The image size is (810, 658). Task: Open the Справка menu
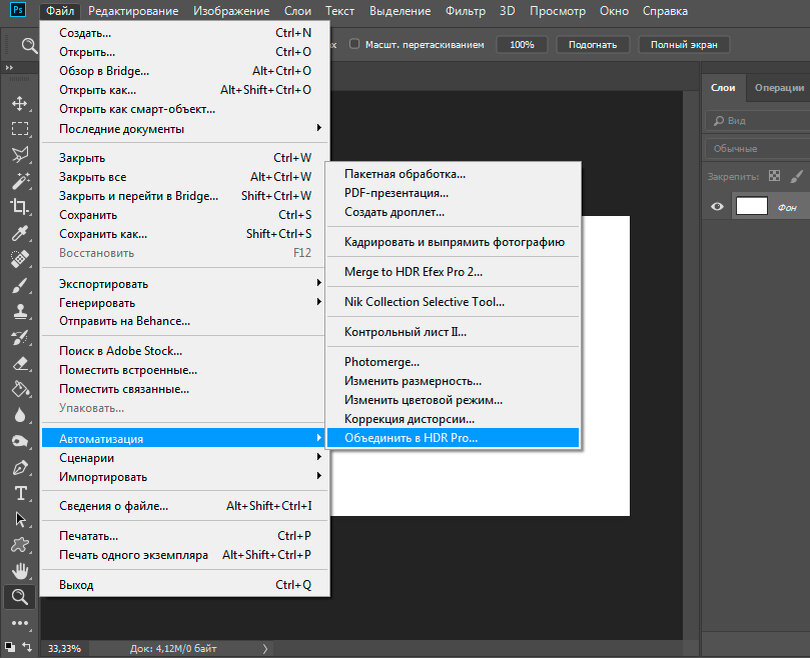click(665, 11)
